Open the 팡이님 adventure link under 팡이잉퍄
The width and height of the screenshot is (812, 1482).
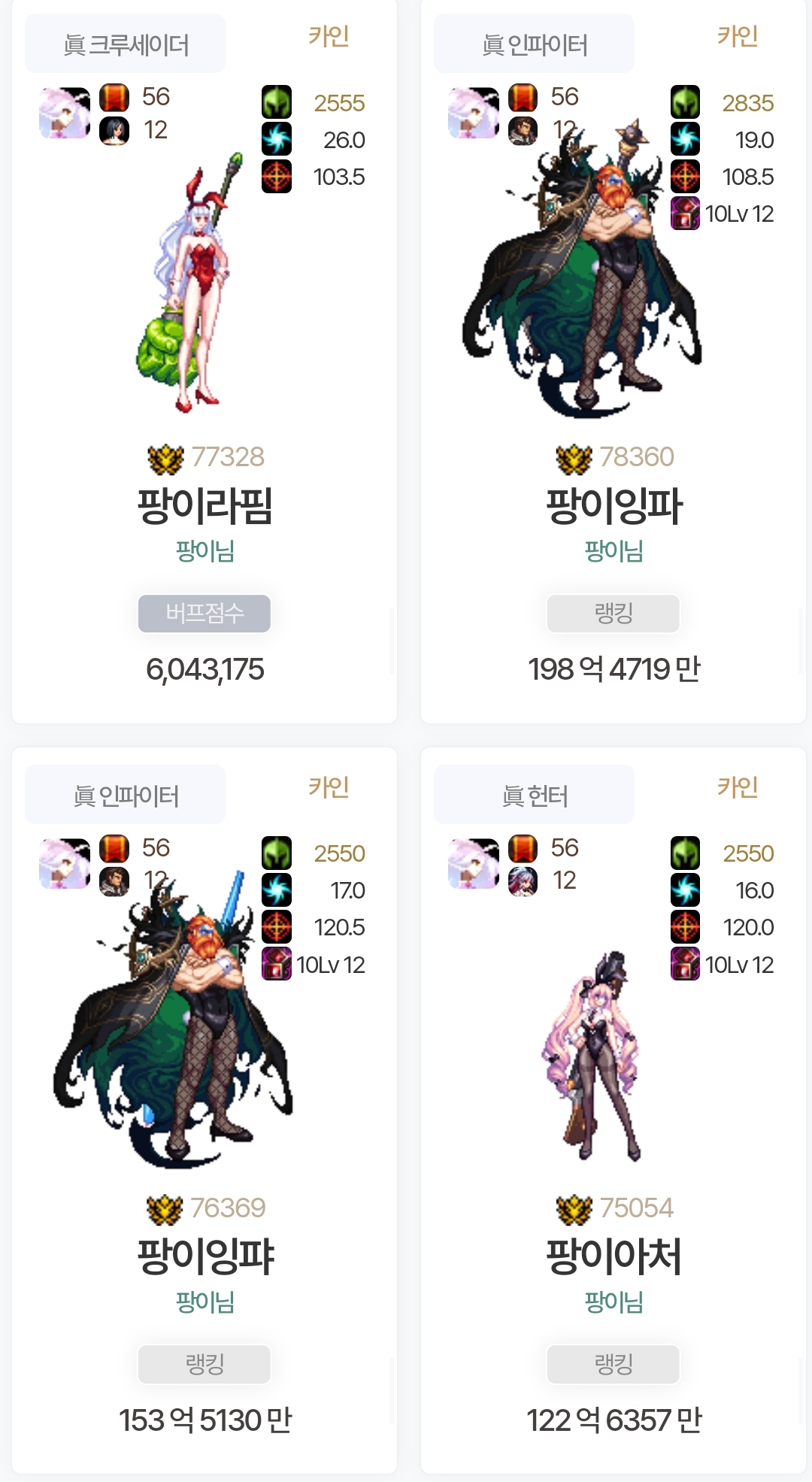coord(205,1302)
